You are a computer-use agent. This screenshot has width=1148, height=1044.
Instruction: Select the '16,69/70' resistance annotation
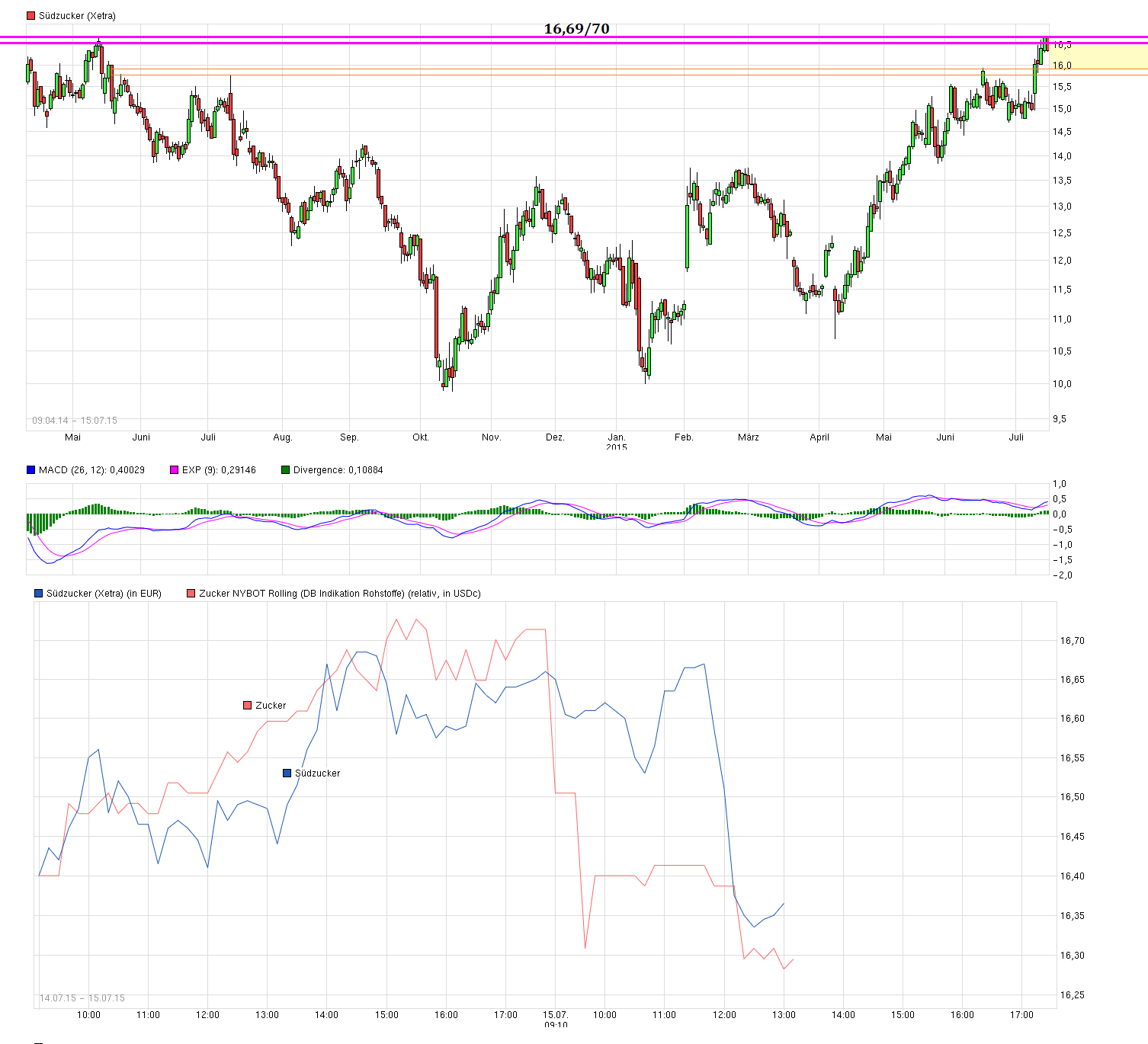[576, 29]
